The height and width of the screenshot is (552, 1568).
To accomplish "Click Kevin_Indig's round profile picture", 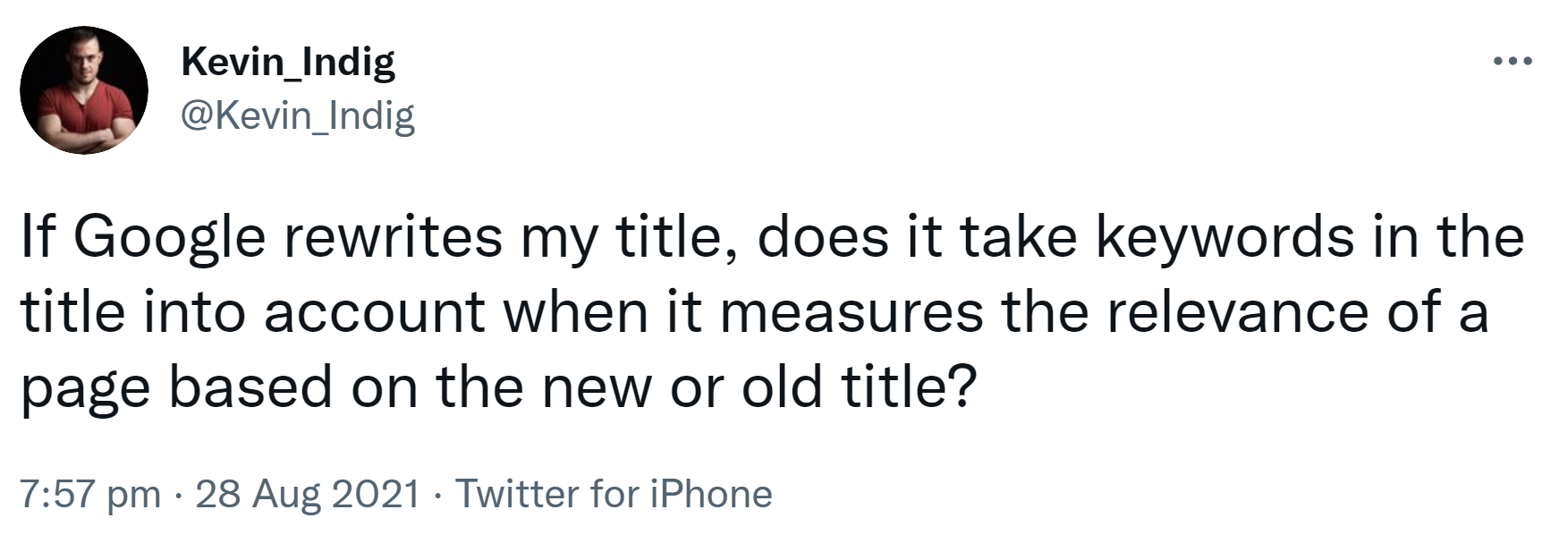I will point(84,90).
